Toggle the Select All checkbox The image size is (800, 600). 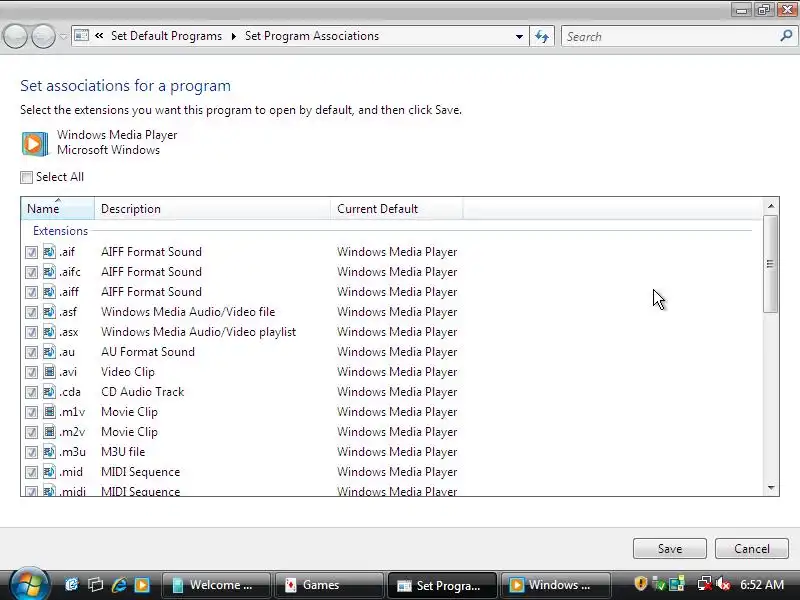pos(27,177)
